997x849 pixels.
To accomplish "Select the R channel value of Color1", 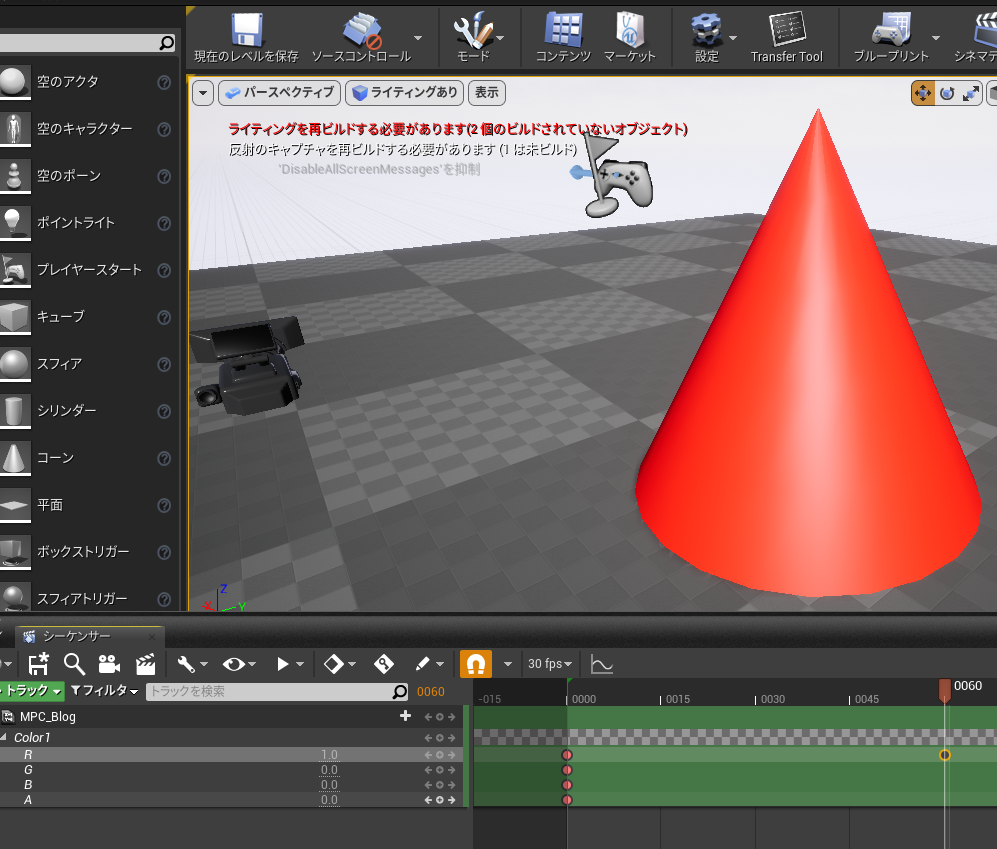I will 330,754.
